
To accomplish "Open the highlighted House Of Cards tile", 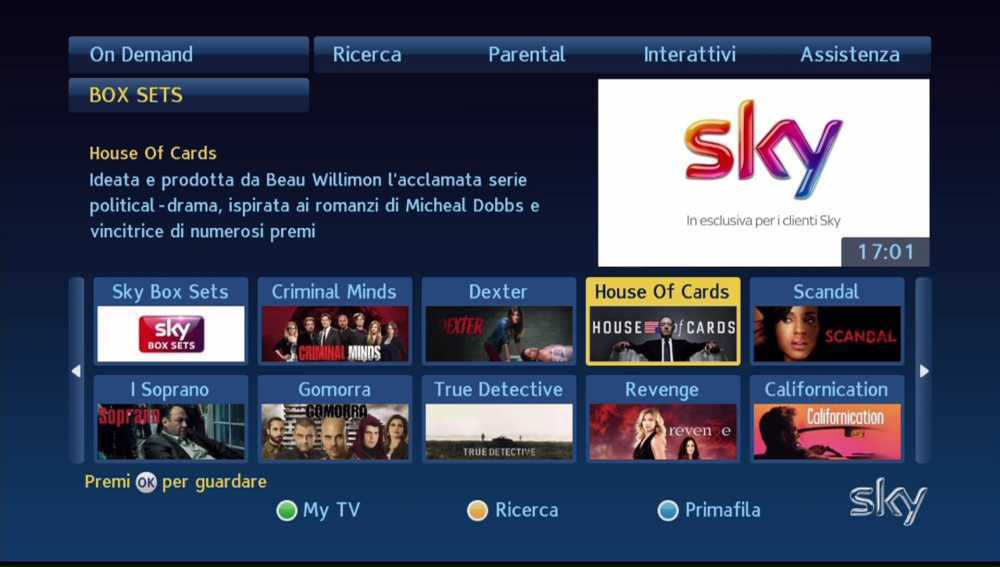I will (663, 321).
